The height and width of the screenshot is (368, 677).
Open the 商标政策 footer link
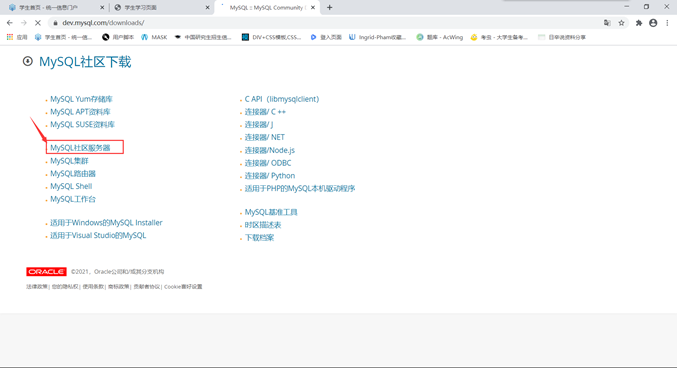point(119,287)
